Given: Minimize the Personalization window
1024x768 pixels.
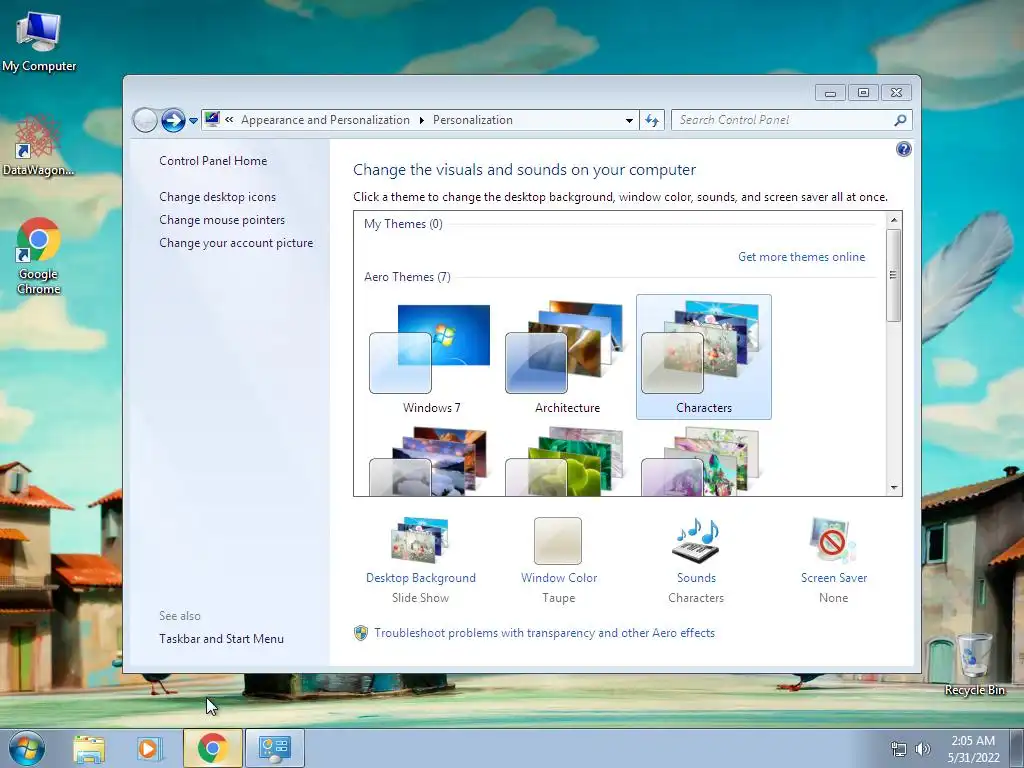Looking at the screenshot, I should (830, 93).
